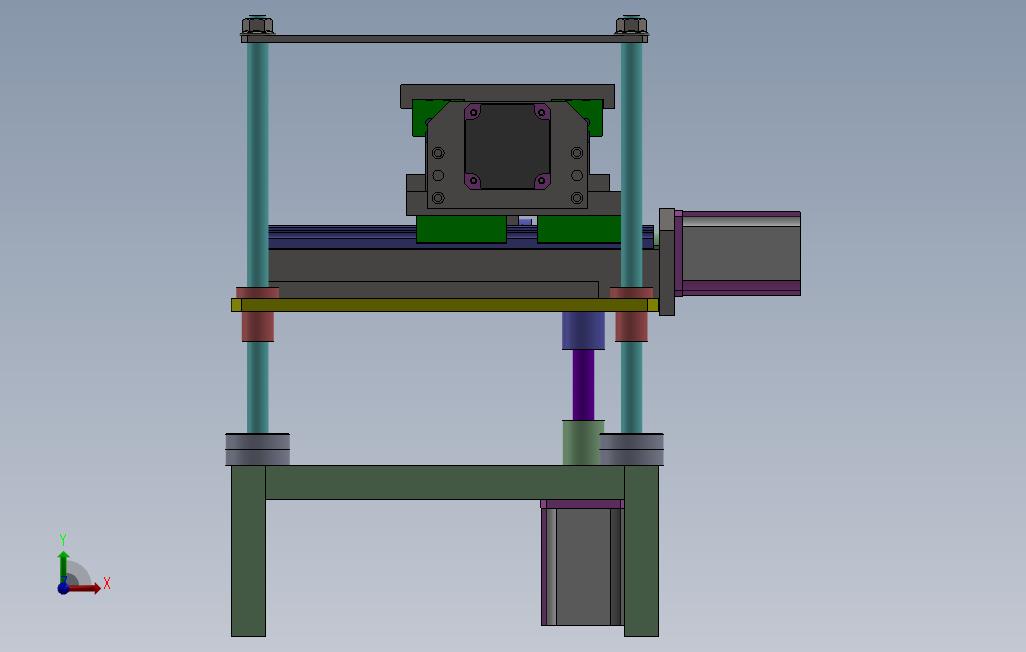Select the top-right hex nut
1026x652 pixels.
point(631,26)
